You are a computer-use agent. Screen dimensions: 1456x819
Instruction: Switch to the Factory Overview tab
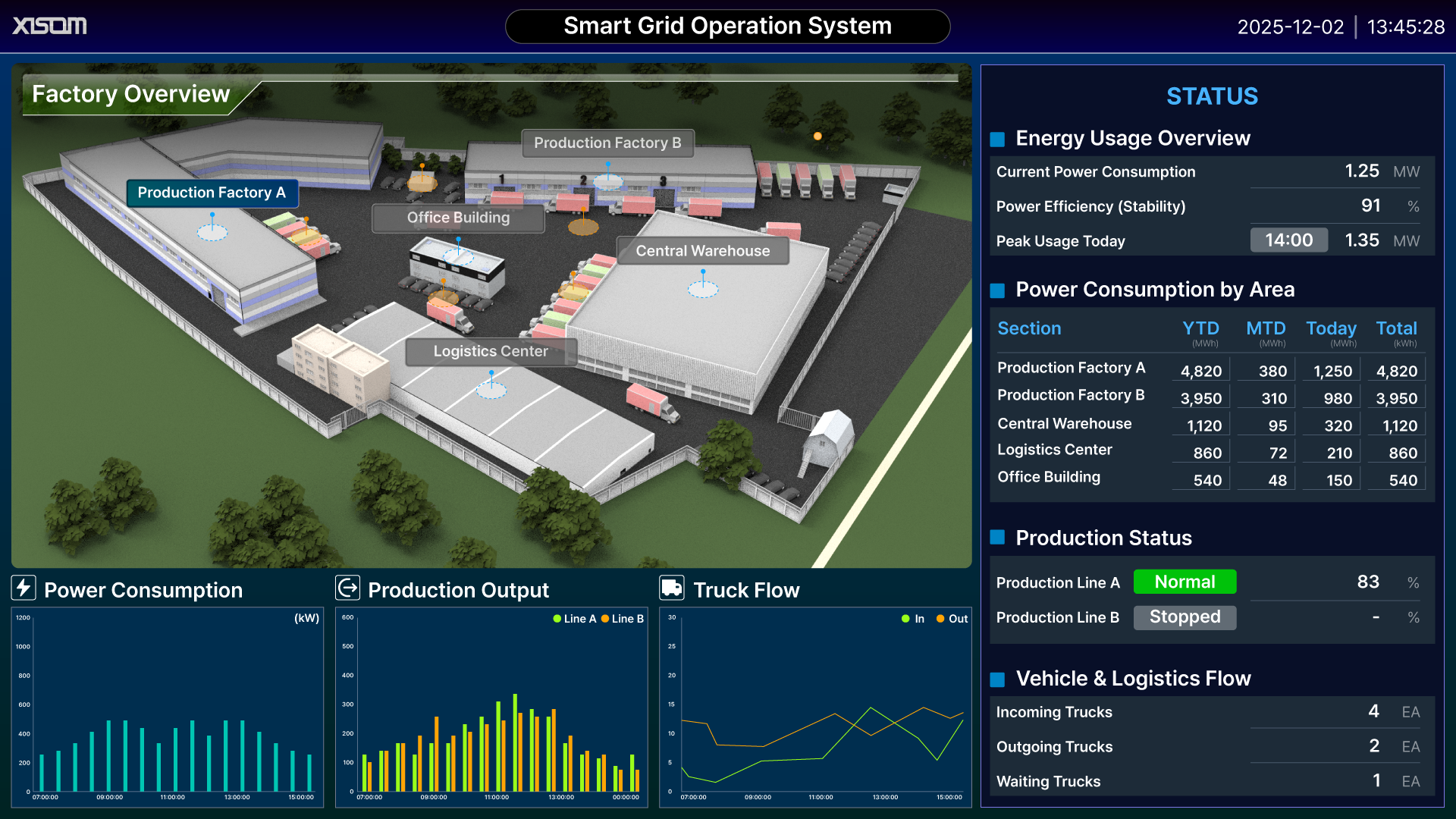pyautogui.click(x=129, y=94)
